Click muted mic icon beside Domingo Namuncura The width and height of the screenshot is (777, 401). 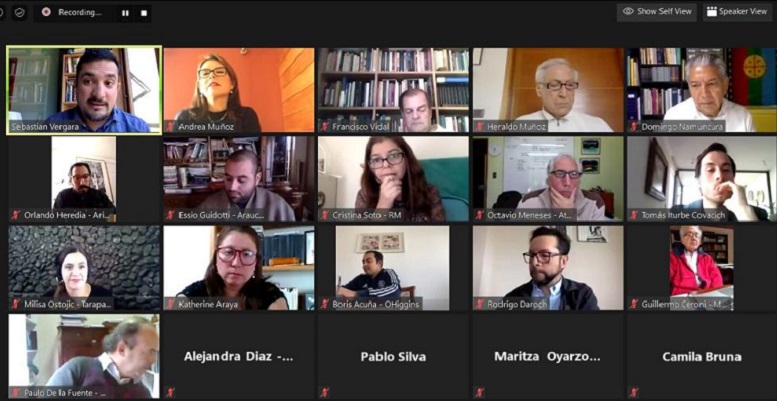[634, 126]
